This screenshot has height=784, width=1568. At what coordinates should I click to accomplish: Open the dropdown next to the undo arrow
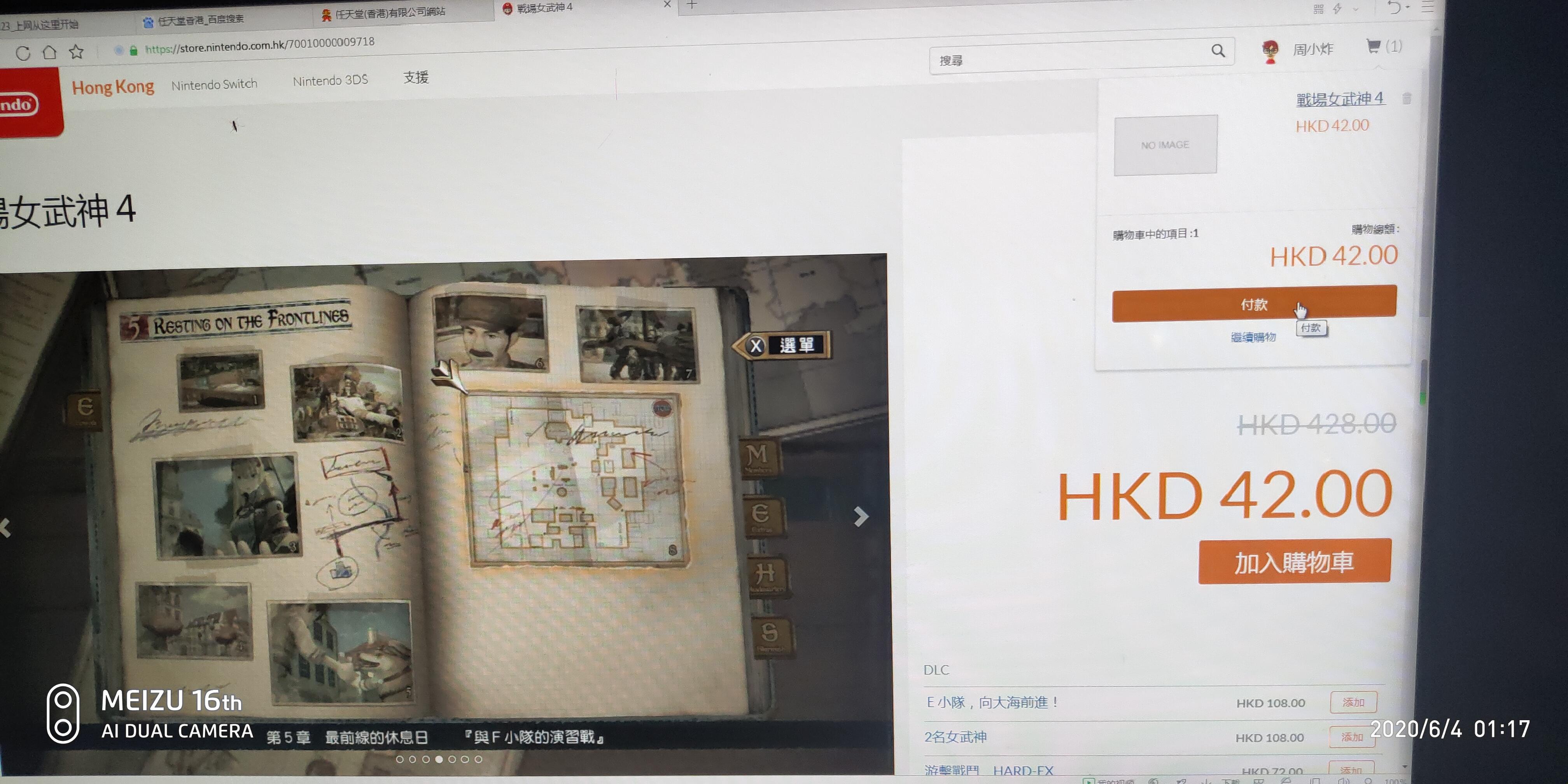1408,7
